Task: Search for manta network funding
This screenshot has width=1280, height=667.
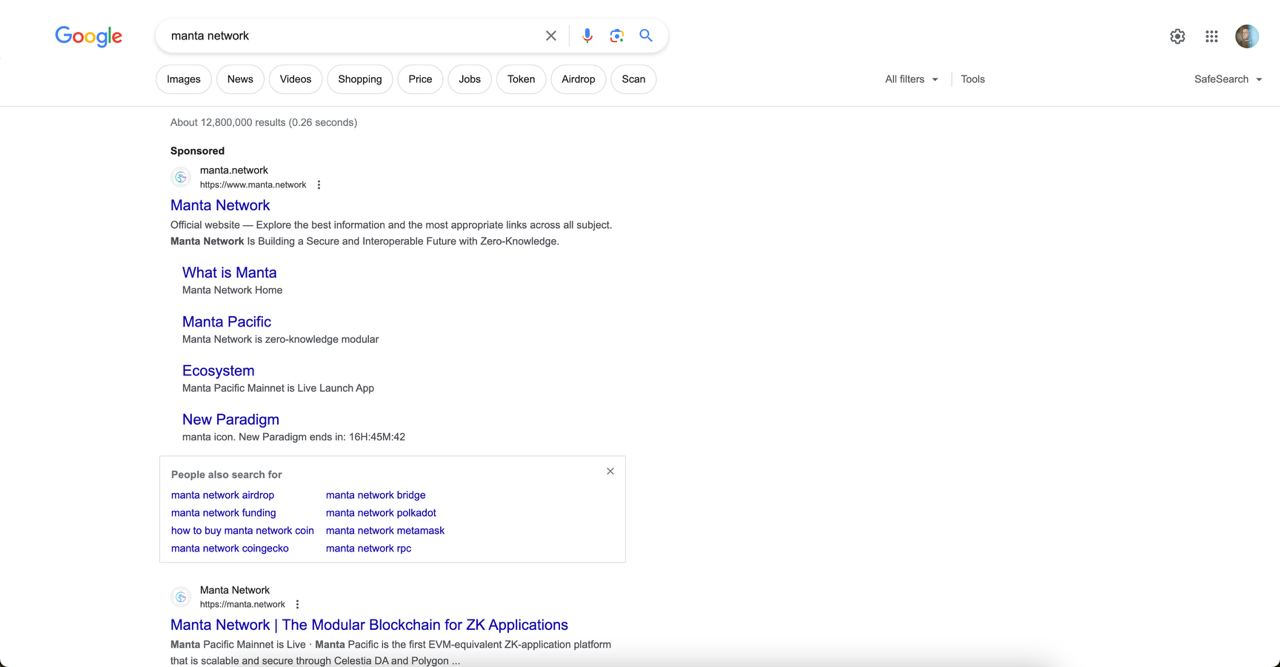Action: pyautogui.click(x=223, y=513)
